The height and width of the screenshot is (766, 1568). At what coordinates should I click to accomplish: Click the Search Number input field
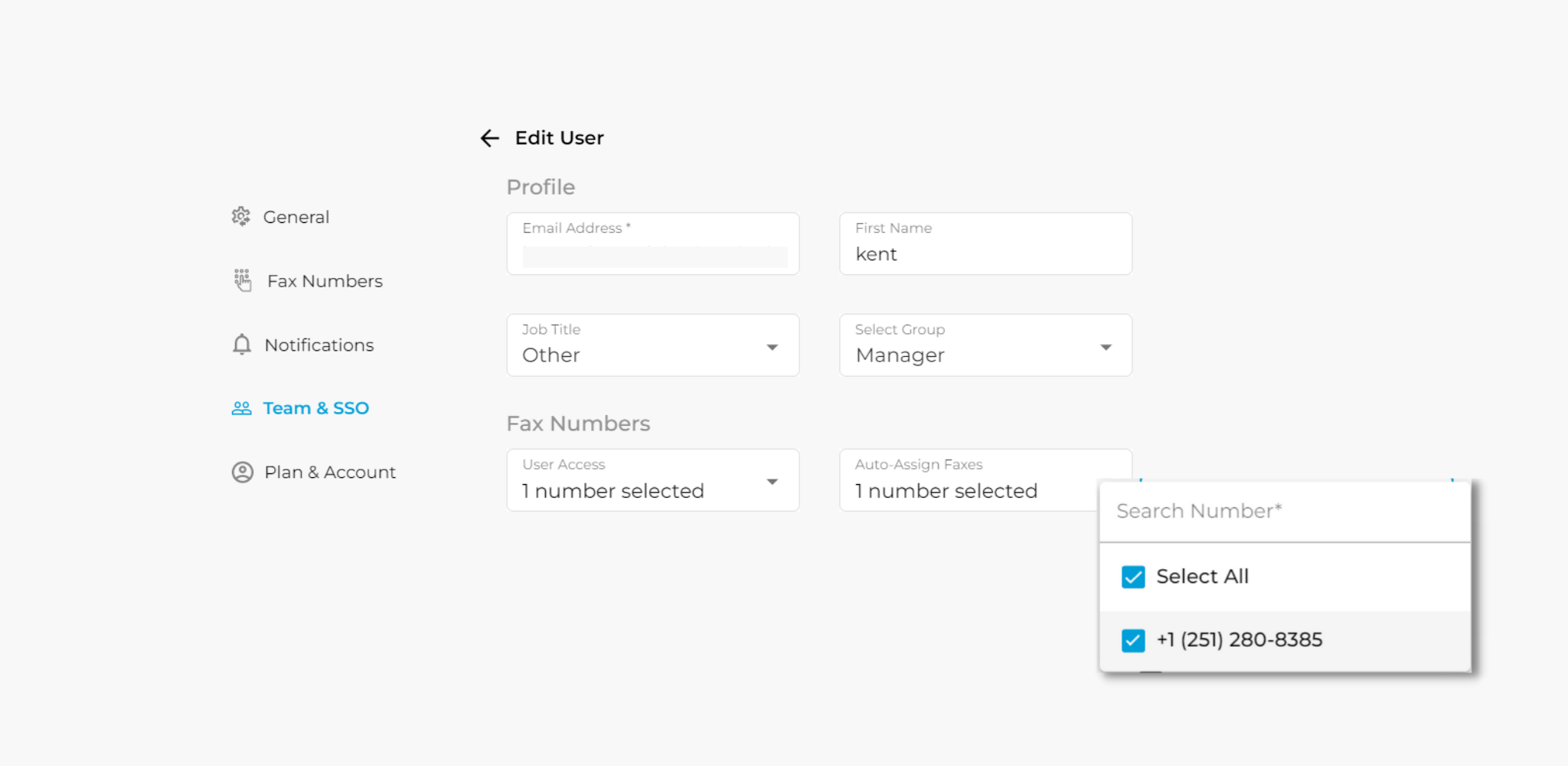tap(1285, 512)
